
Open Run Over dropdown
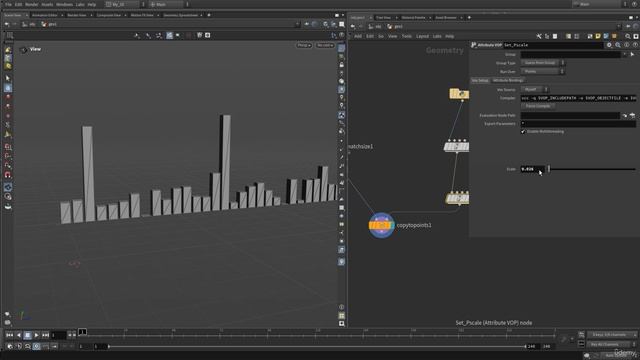click(x=542, y=71)
